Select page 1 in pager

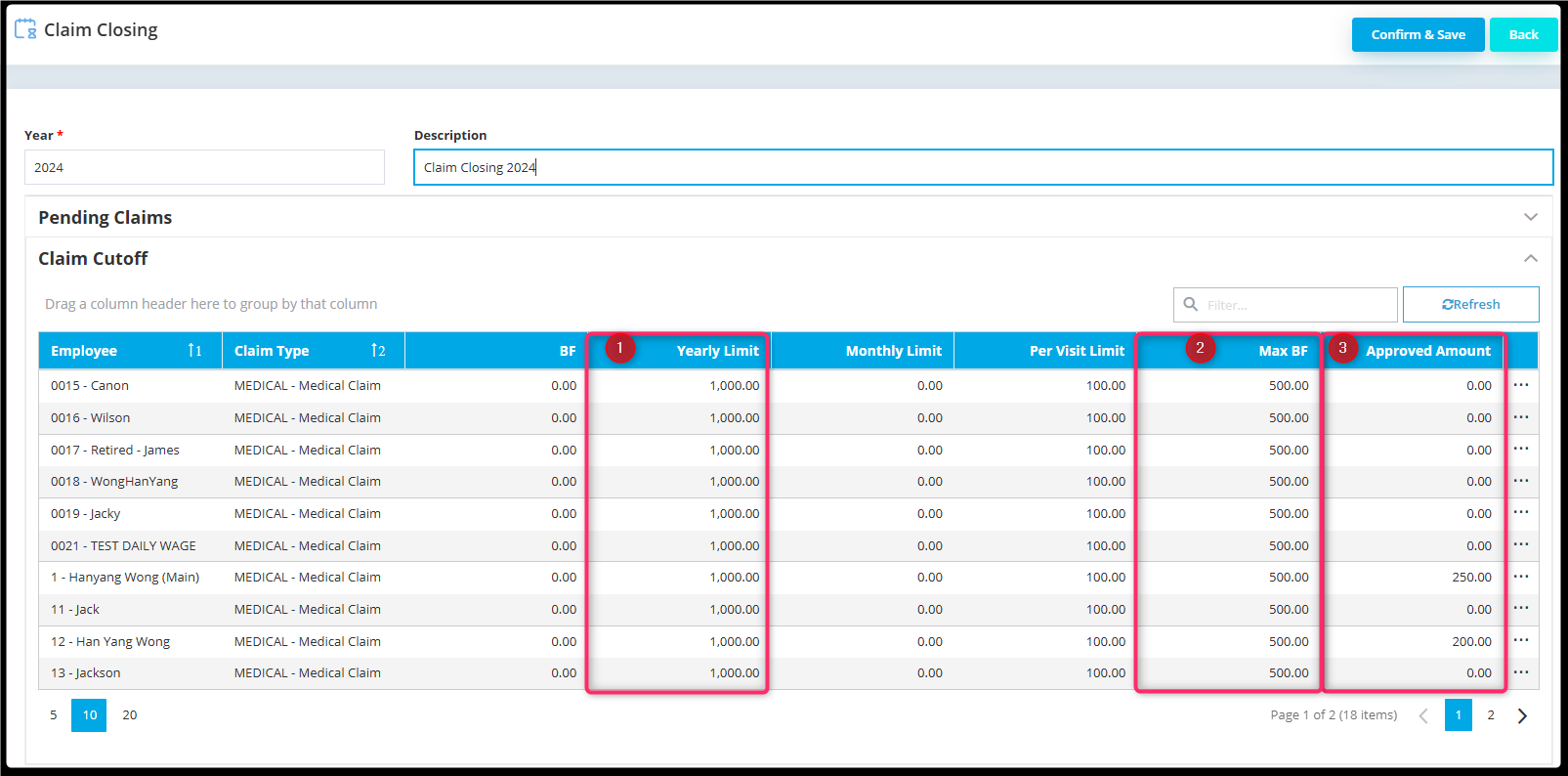pyautogui.click(x=1459, y=715)
